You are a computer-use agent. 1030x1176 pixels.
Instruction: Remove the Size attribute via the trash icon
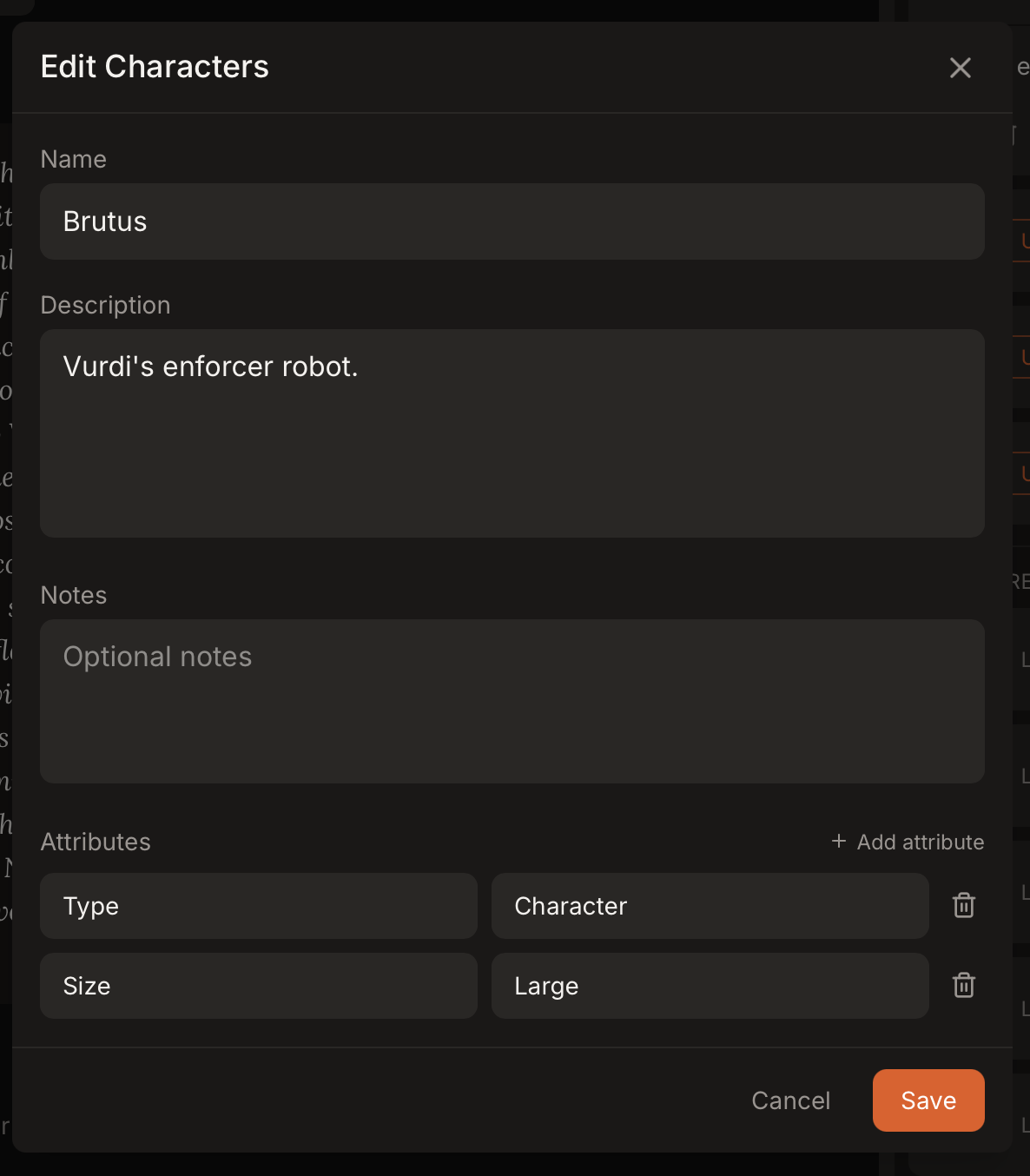click(x=963, y=986)
